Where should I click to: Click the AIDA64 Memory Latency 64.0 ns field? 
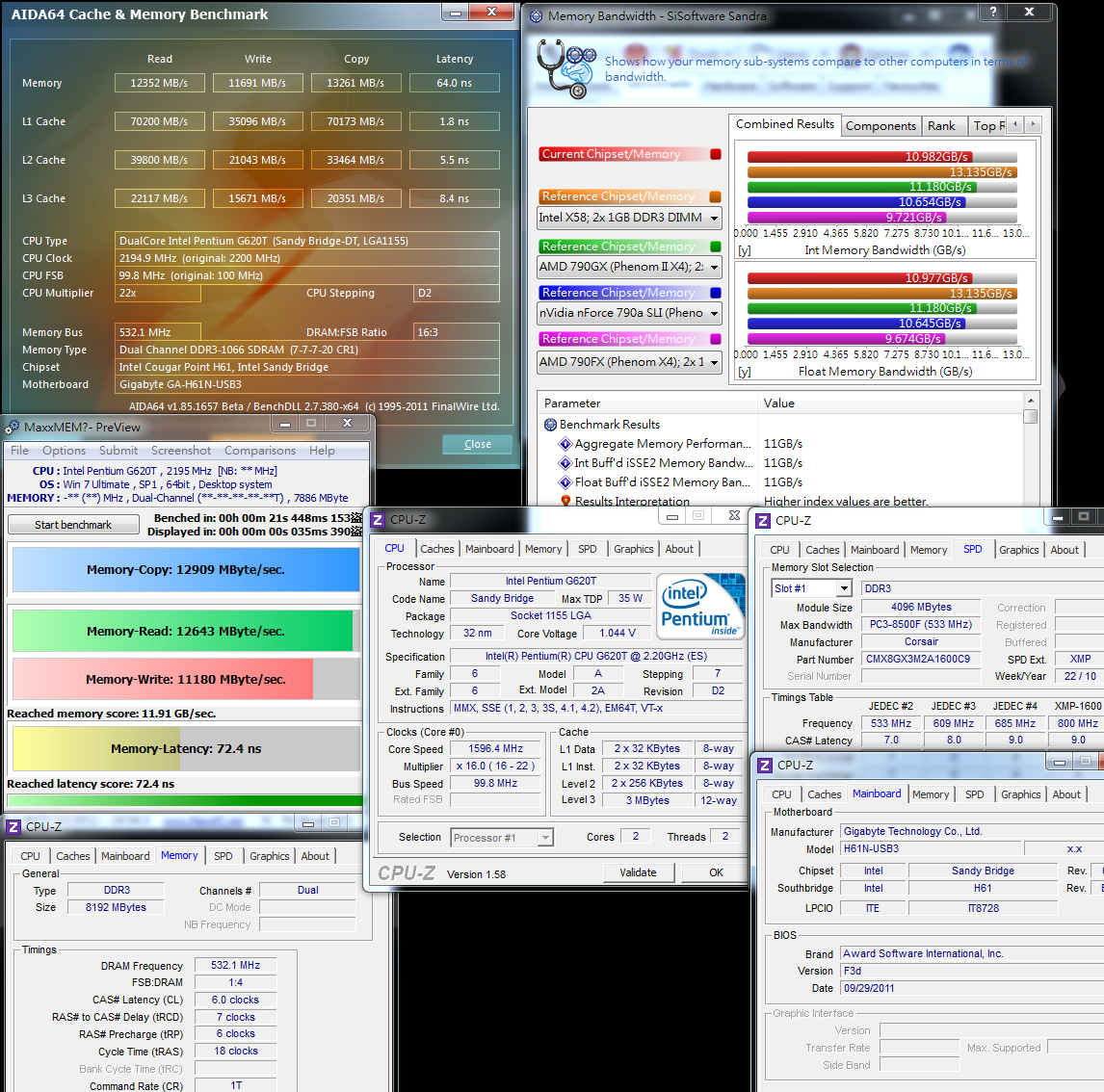pos(454,83)
